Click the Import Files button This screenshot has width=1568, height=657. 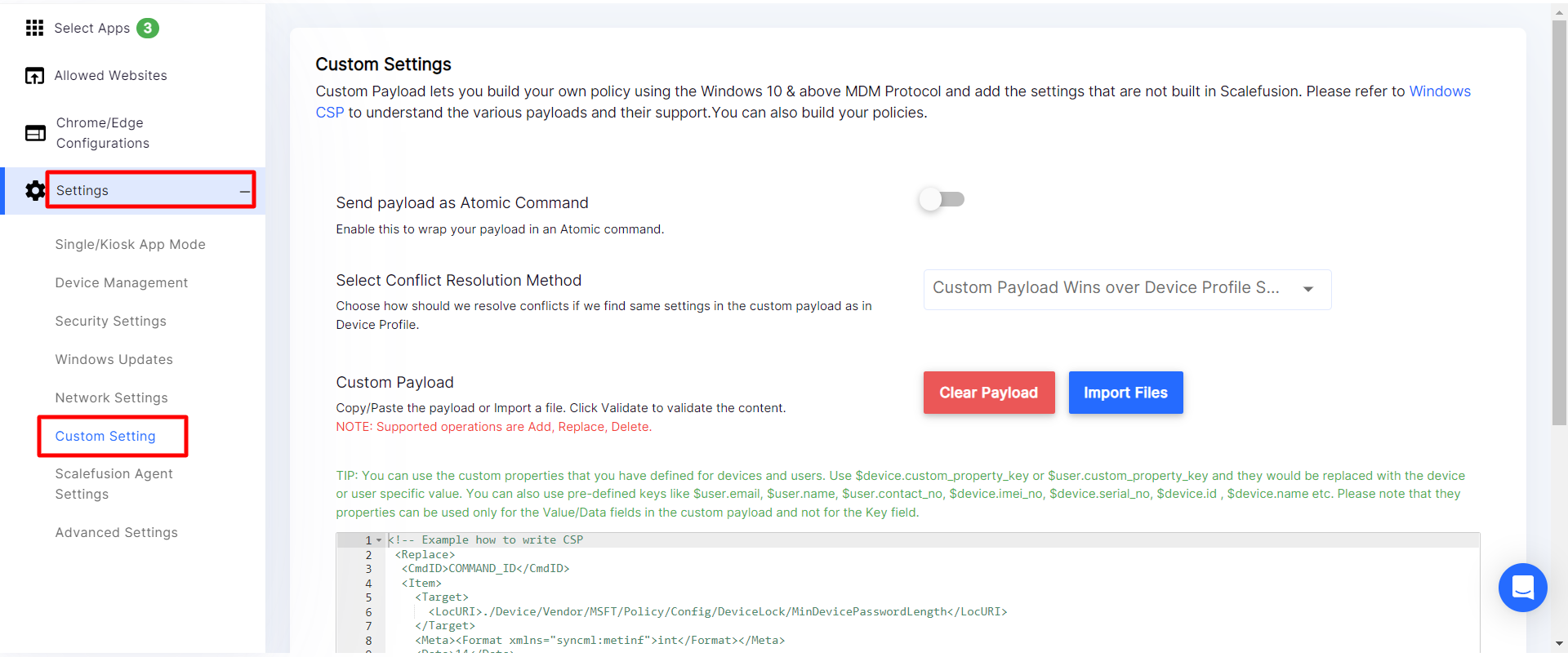1125,393
